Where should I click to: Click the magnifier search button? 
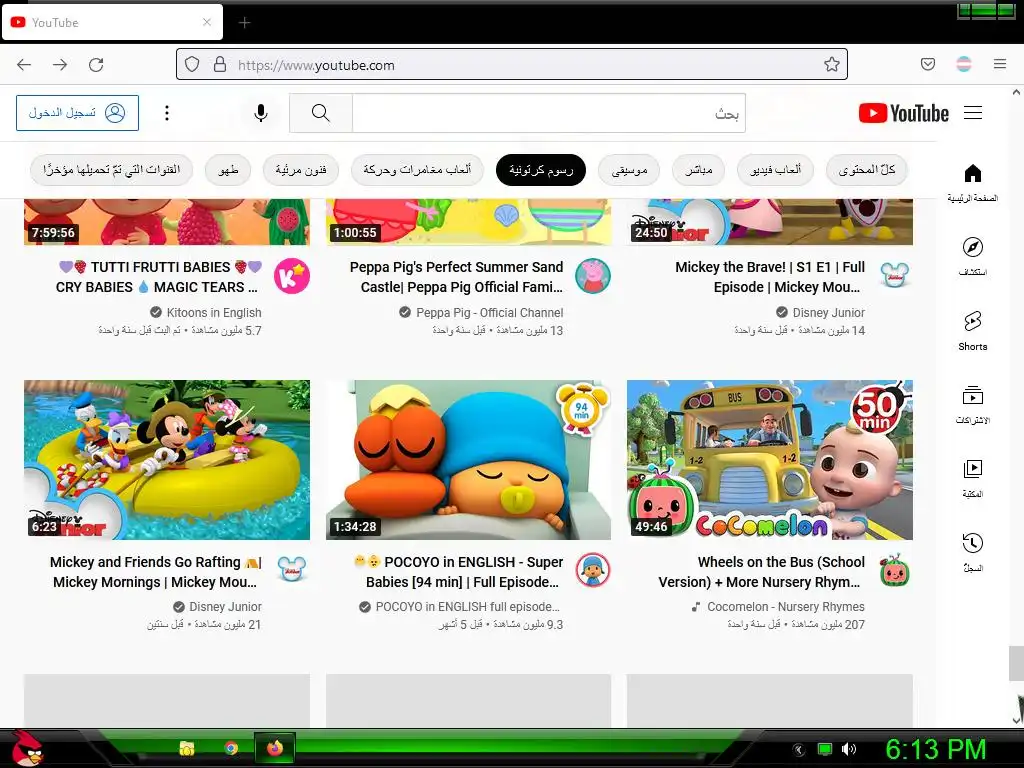point(321,113)
